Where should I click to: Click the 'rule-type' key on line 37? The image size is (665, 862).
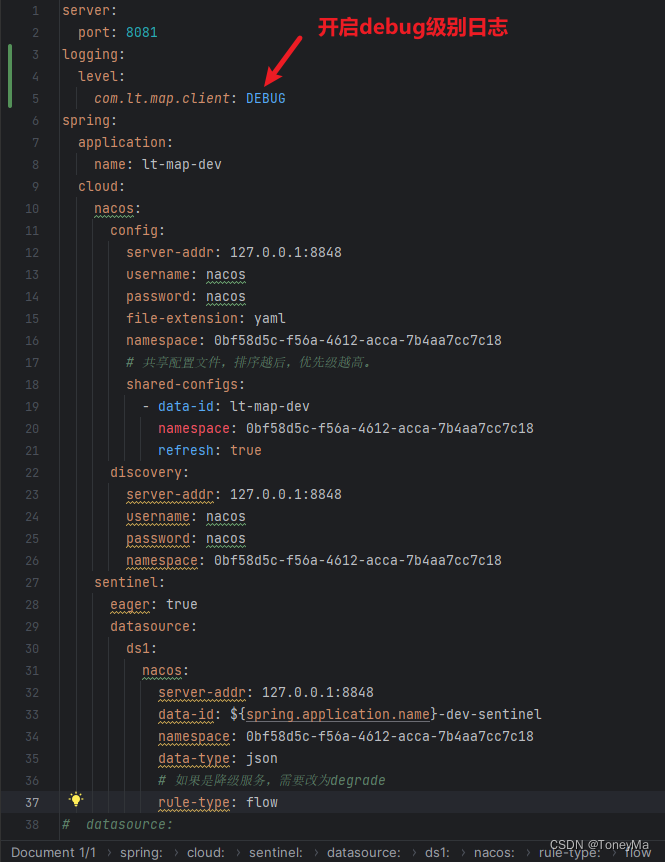pyautogui.click(x=193, y=802)
